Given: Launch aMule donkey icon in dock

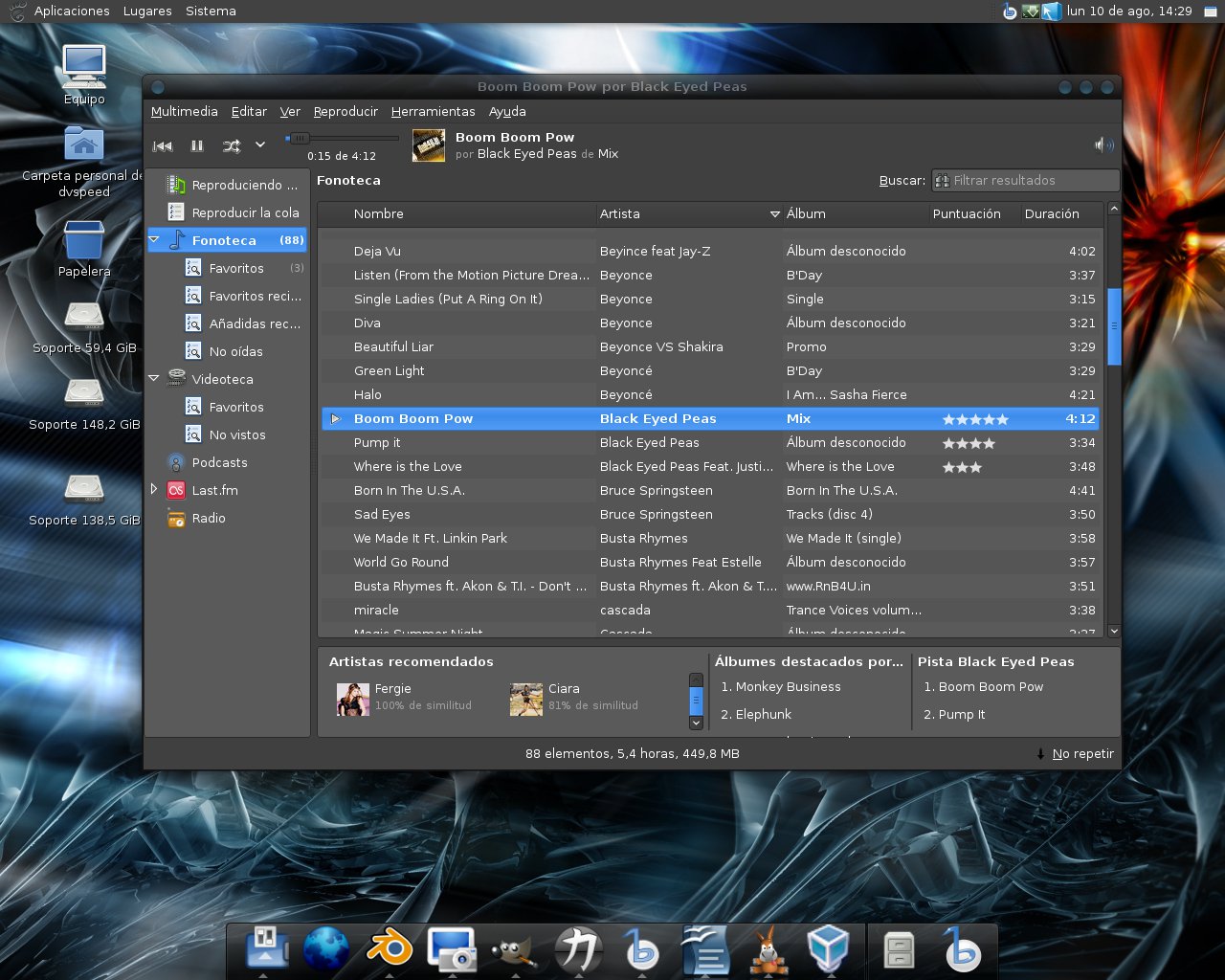Looking at the screenshot, I should tap(768, 950).
